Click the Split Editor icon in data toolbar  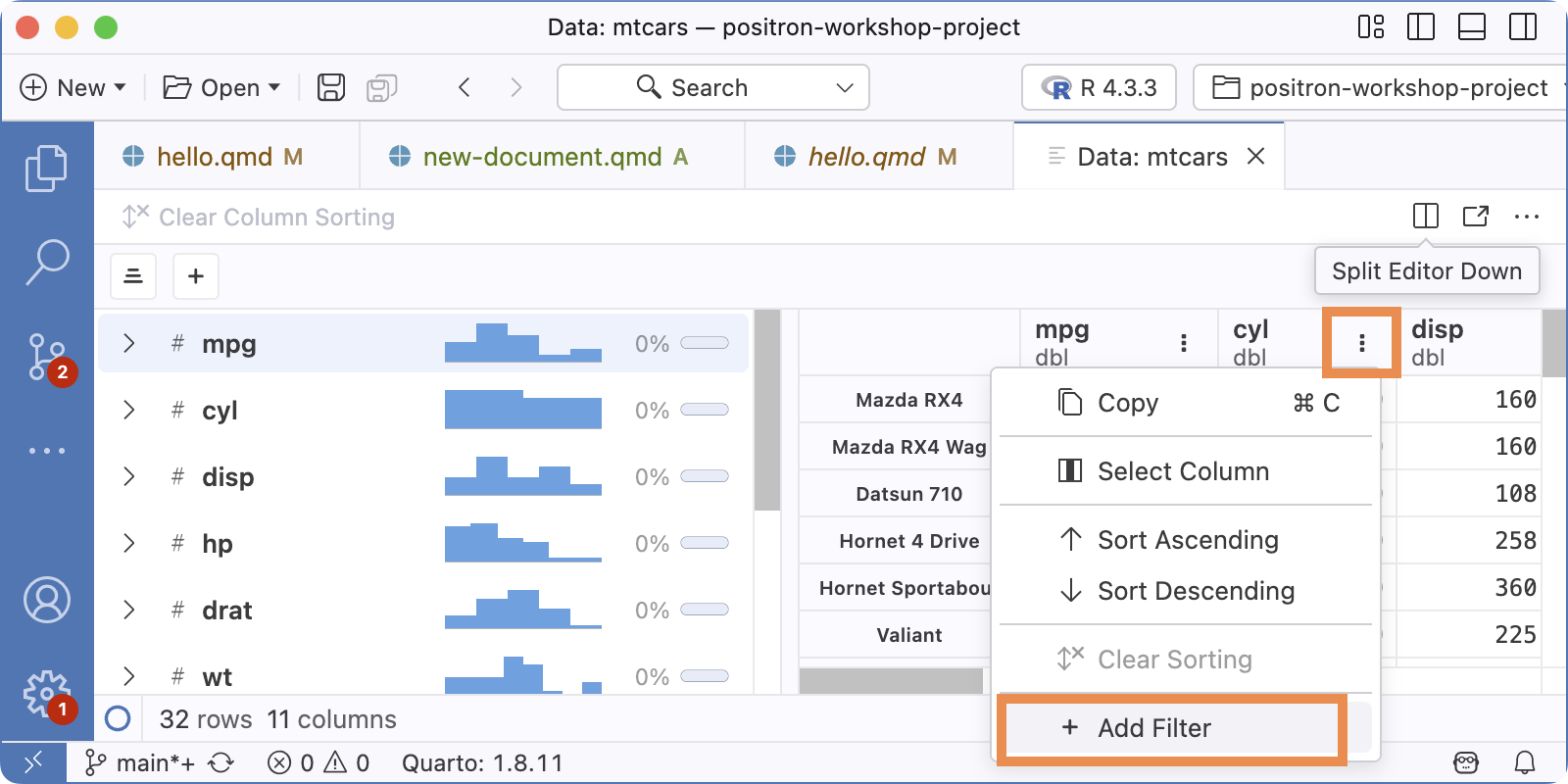pos(1426,216)
